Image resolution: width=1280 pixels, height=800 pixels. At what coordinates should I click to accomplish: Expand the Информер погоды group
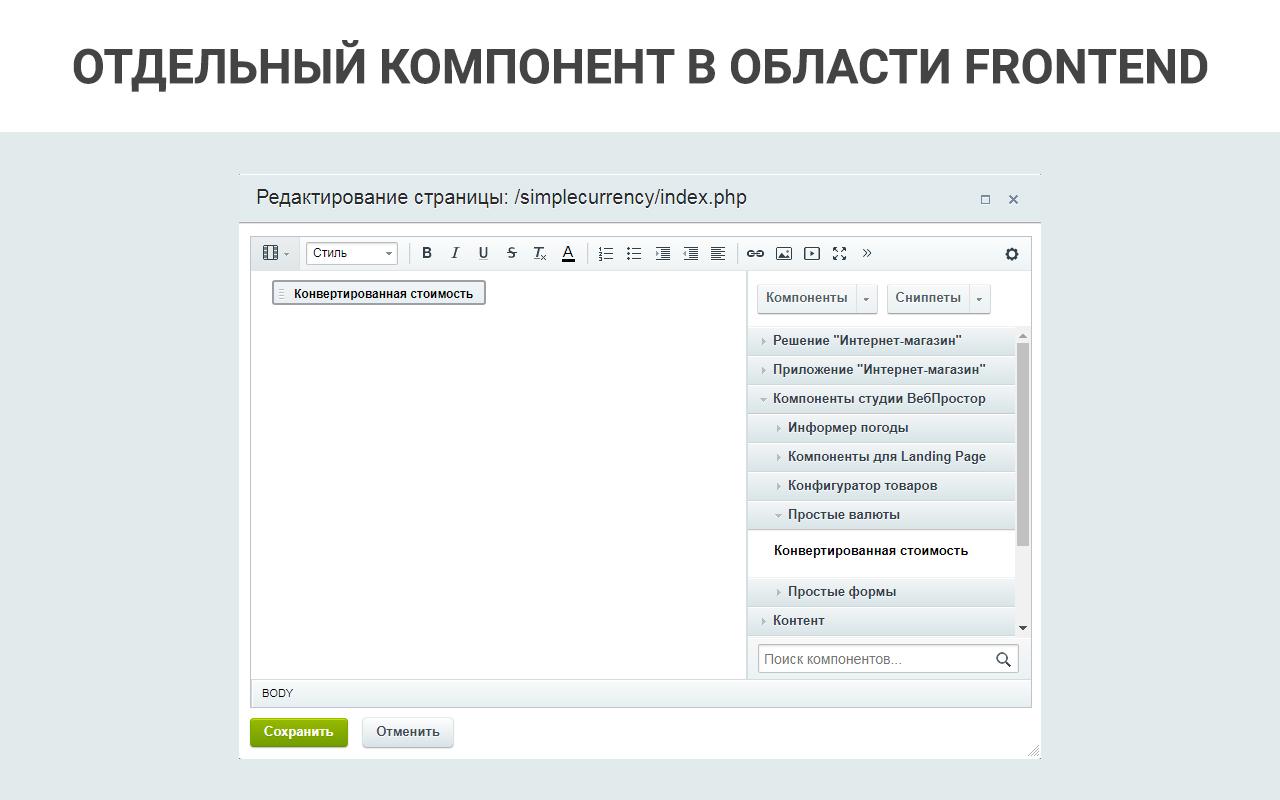pos(881,428)
